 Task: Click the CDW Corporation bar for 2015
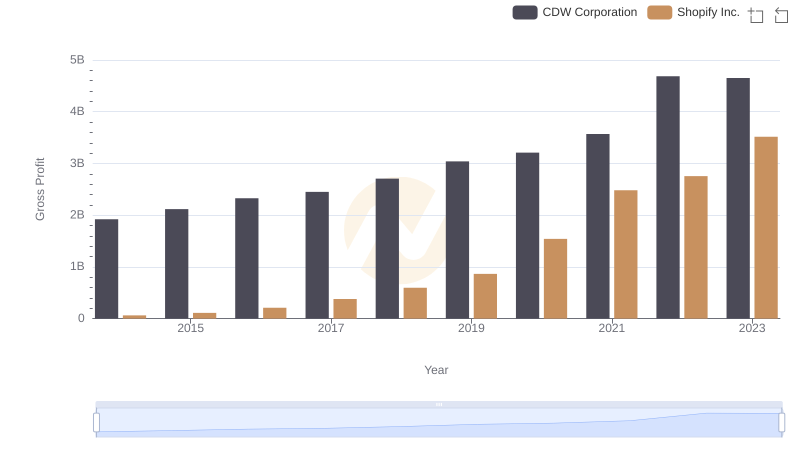click(x=177, y=264)
